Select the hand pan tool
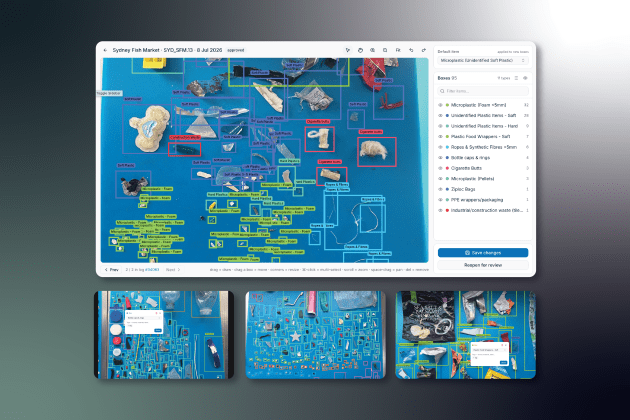The height and width of the screenshot is (420, 630). (360, 50)
